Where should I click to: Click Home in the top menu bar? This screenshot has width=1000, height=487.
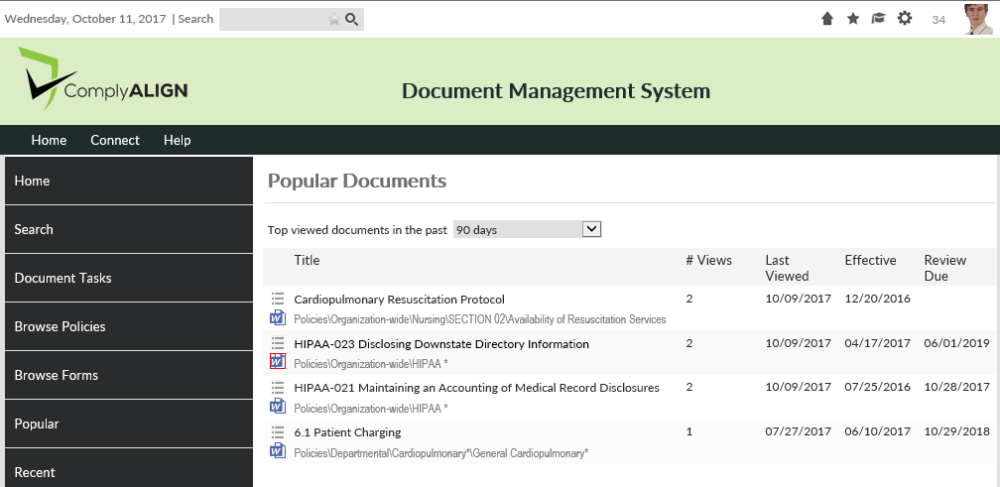click(x=49, y=140)
